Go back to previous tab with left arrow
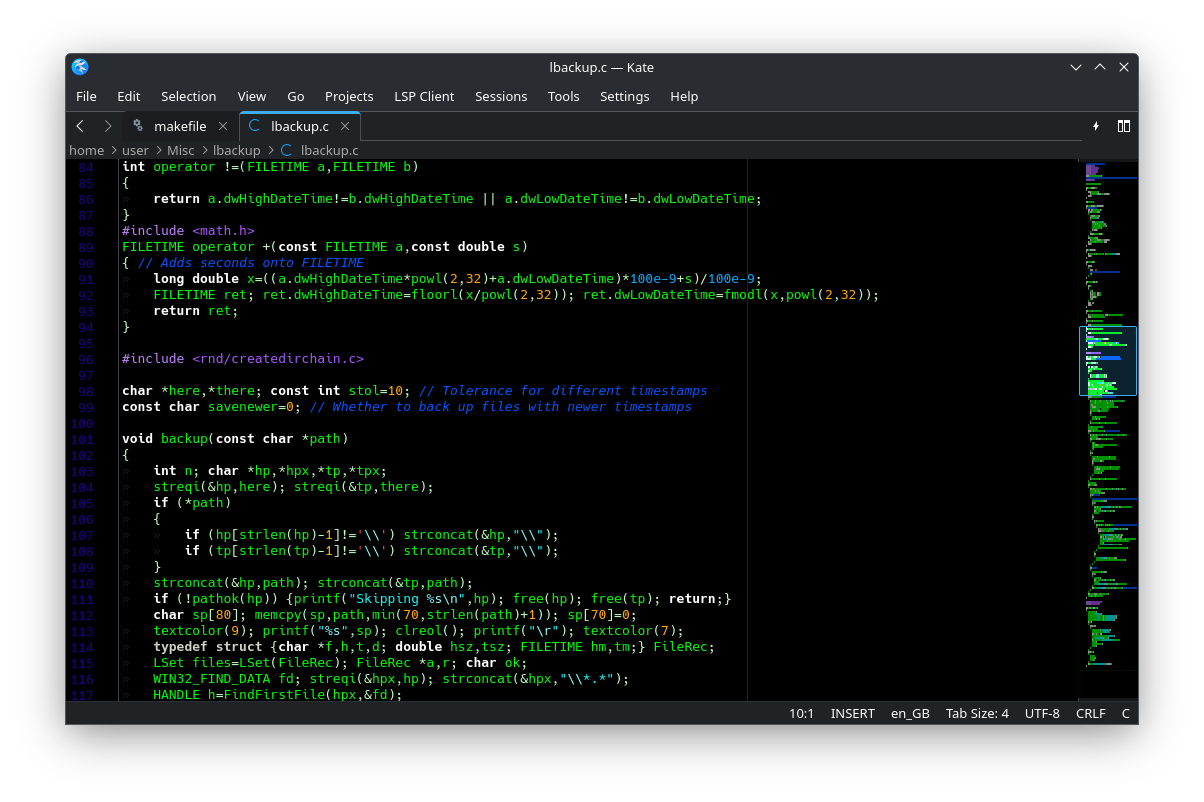This screenshot has width=1204, height=802. click(80, 126)
